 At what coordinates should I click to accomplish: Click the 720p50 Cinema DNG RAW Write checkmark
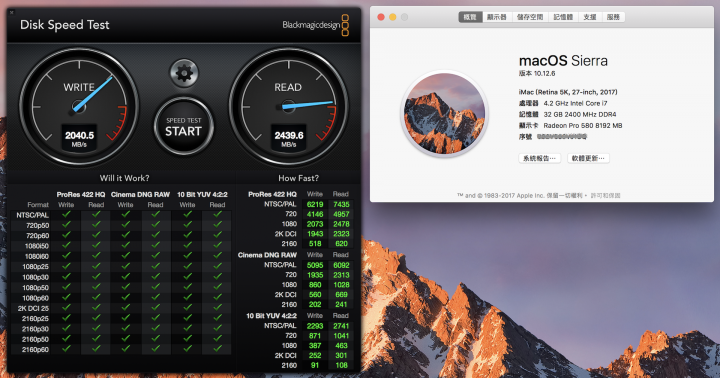[125, 225]
